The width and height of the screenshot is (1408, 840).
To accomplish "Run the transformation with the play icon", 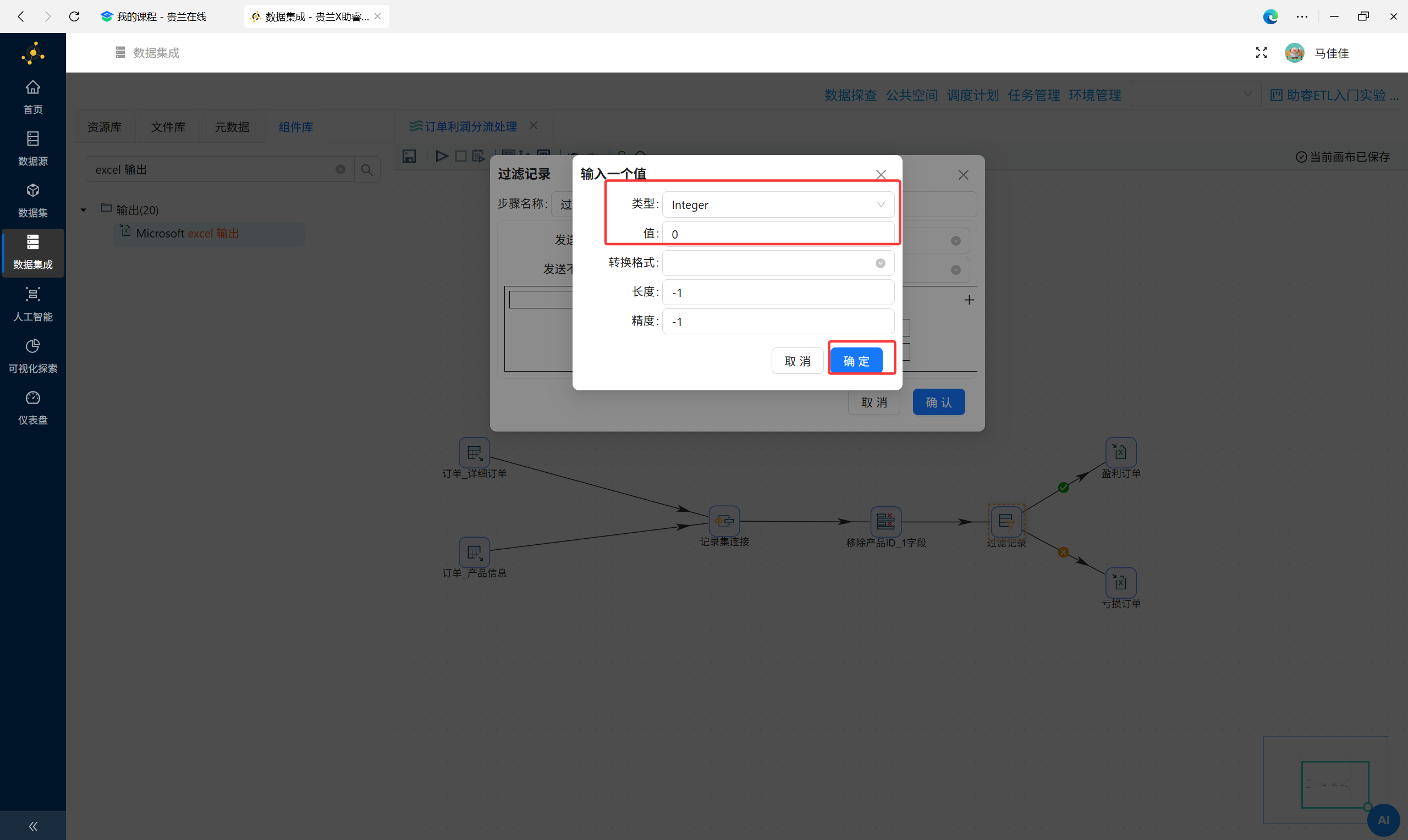I will coord(442,156).
